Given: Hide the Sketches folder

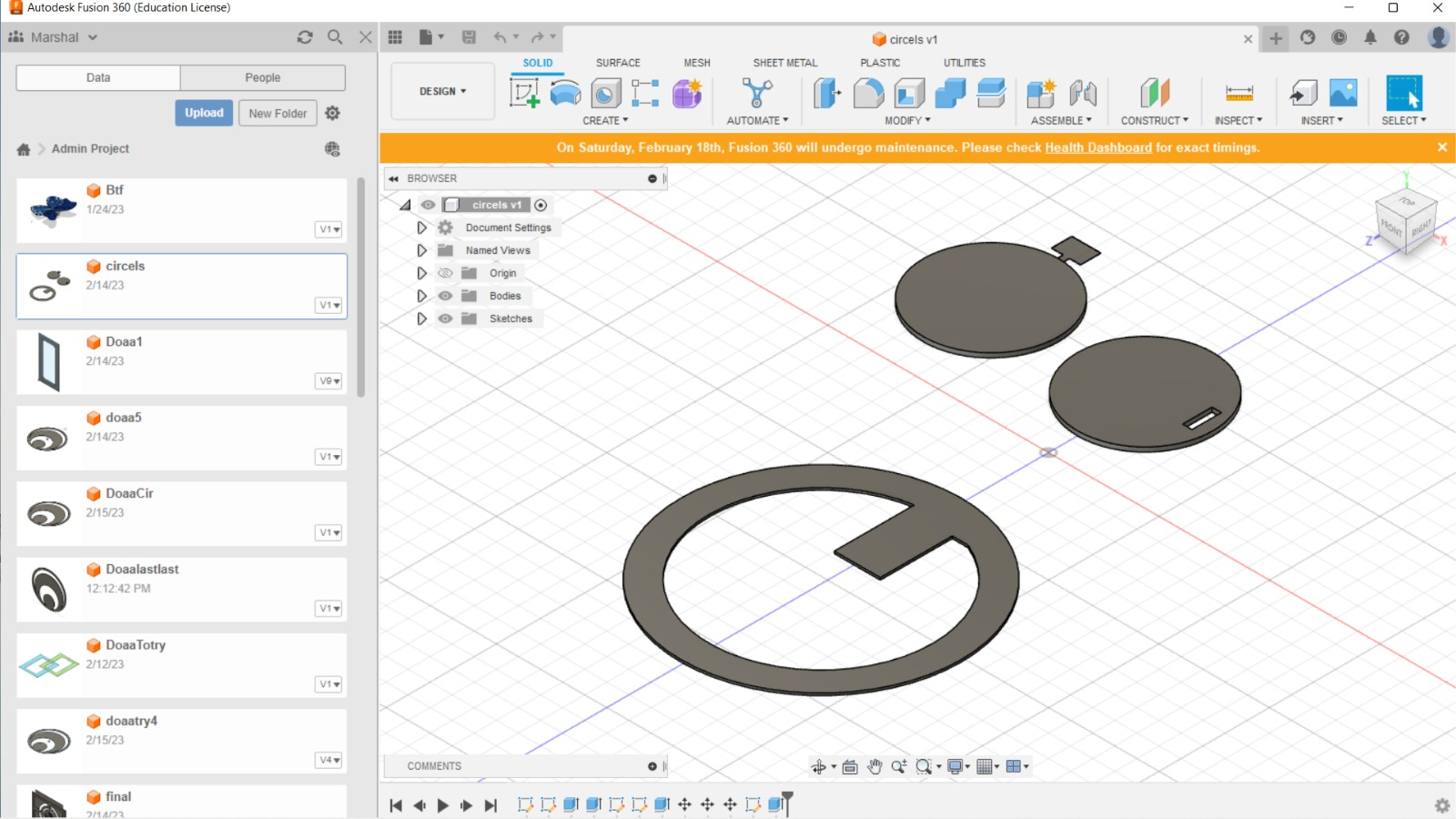Looking at the screenshot, I should (445, 318).
